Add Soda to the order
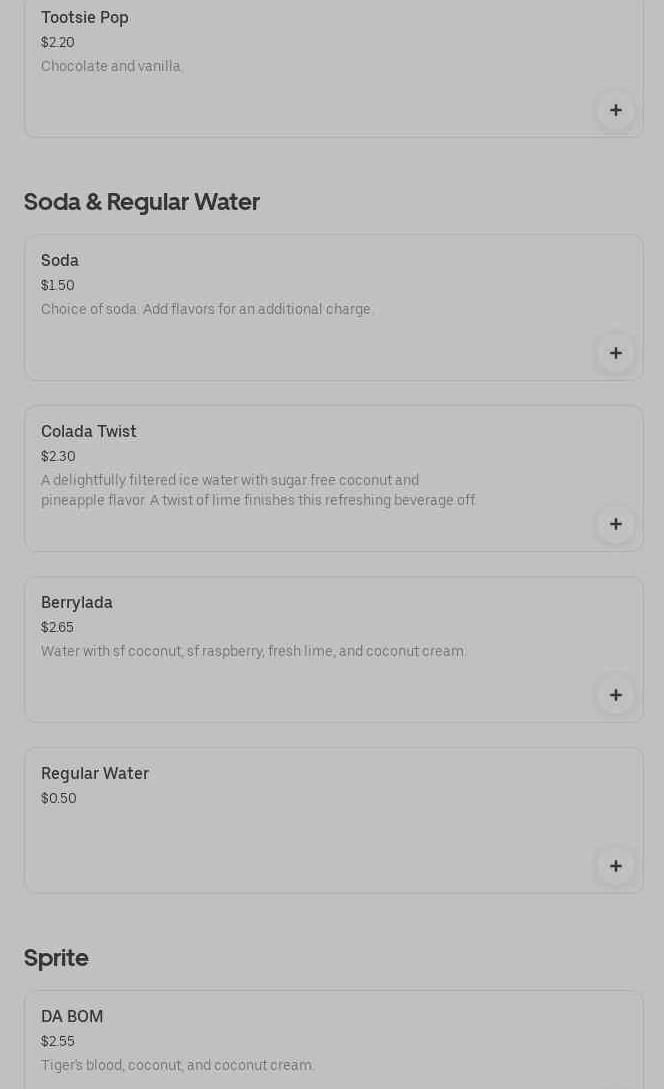This screenshot has width=664, height=1089. pos(616,353)
